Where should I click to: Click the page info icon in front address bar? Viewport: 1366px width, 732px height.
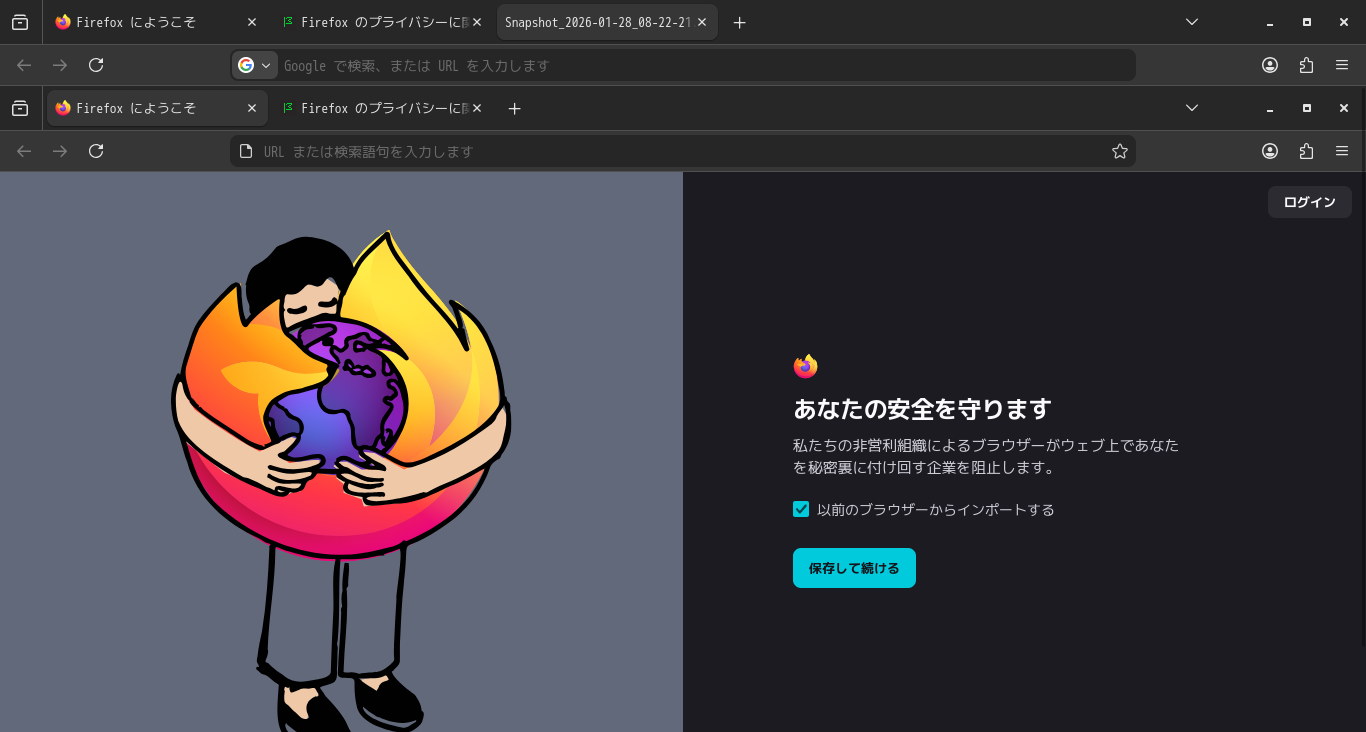(246, 151)
